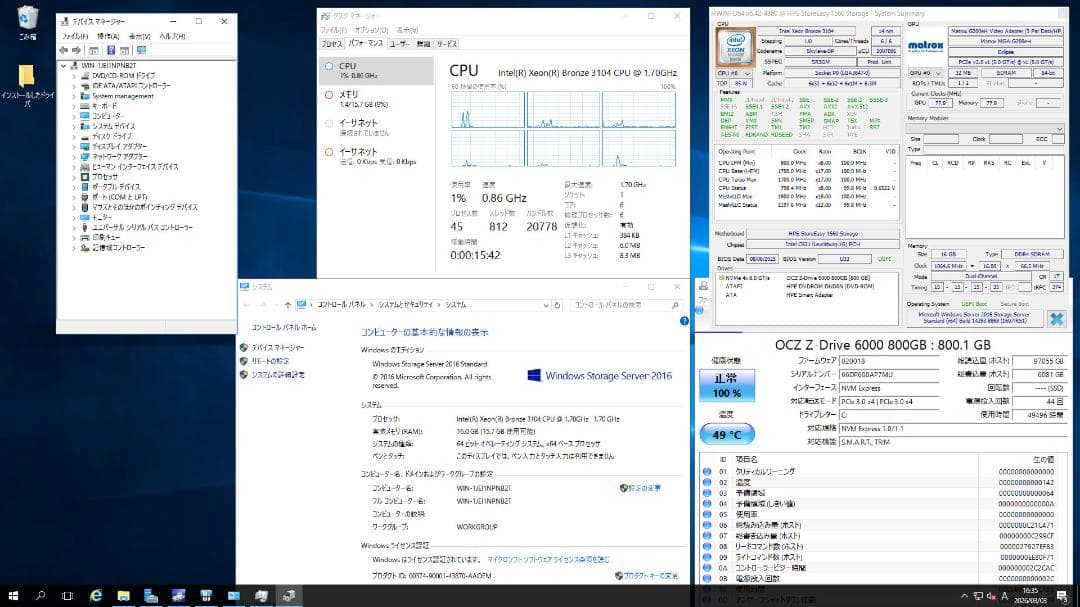1080x607 pixels.
Task: Open address bar history dropdown in System window
Action: [546, 305]
